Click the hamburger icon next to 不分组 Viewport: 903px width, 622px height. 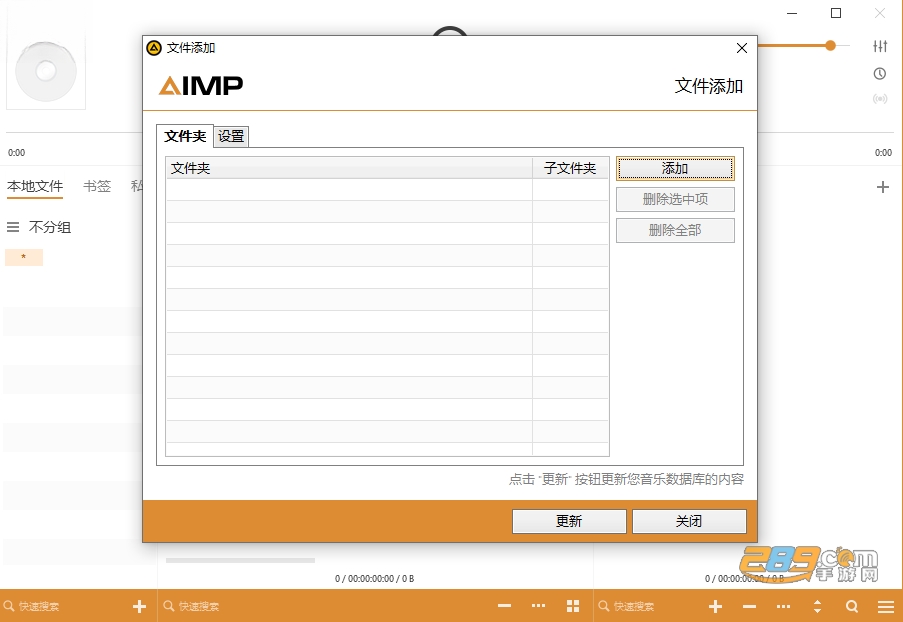(x=13, y=227)
